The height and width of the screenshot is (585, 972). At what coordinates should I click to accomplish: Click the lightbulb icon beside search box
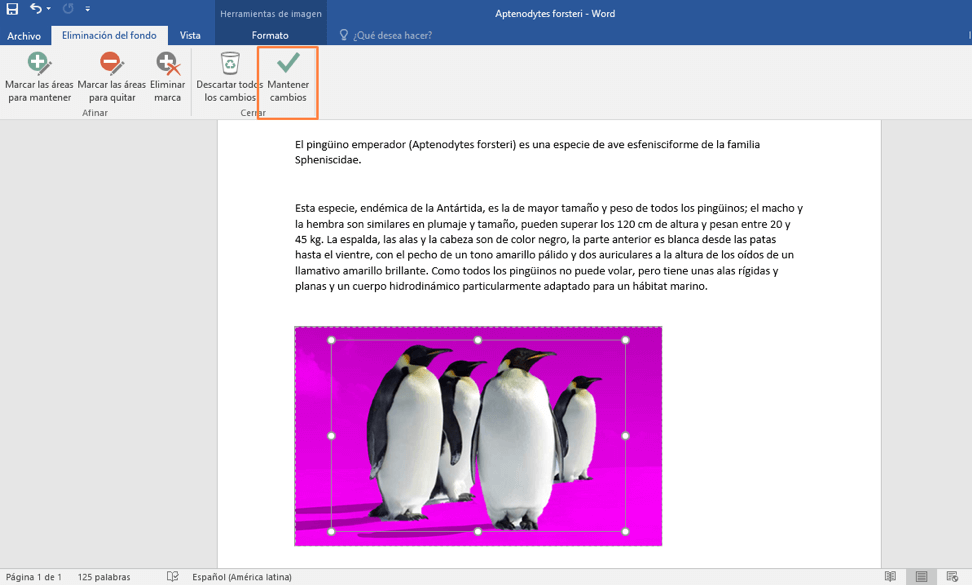coord(344,35)
